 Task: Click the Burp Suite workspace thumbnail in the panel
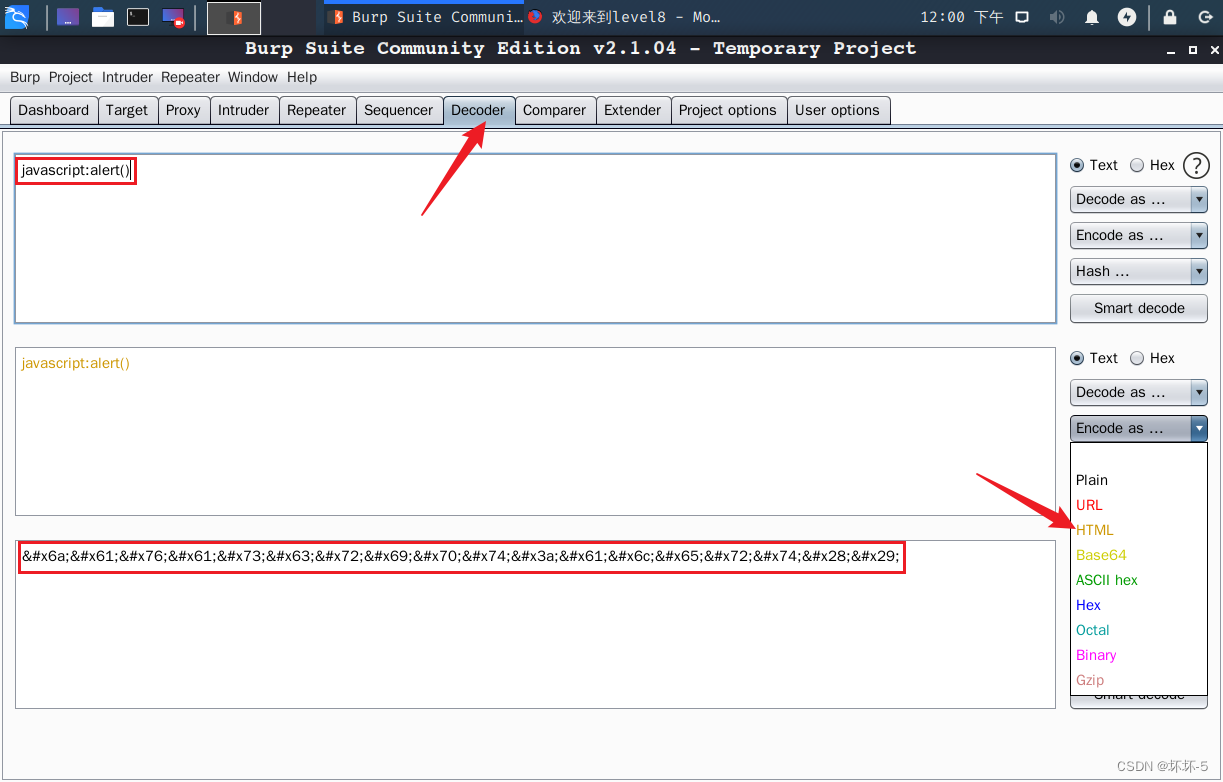[x=234, y=17]
